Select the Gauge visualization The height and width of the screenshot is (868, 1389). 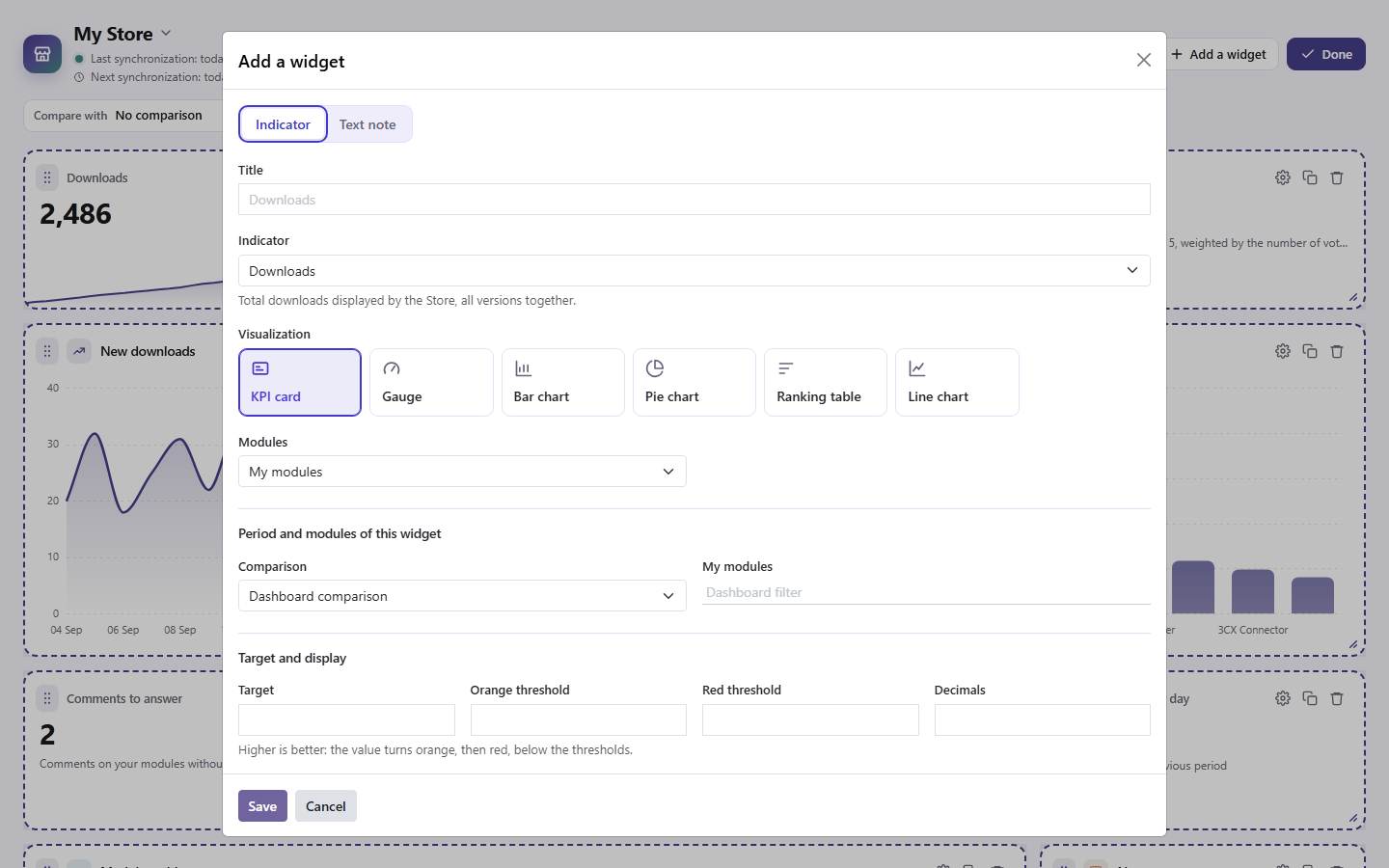[x=431, y=383]
